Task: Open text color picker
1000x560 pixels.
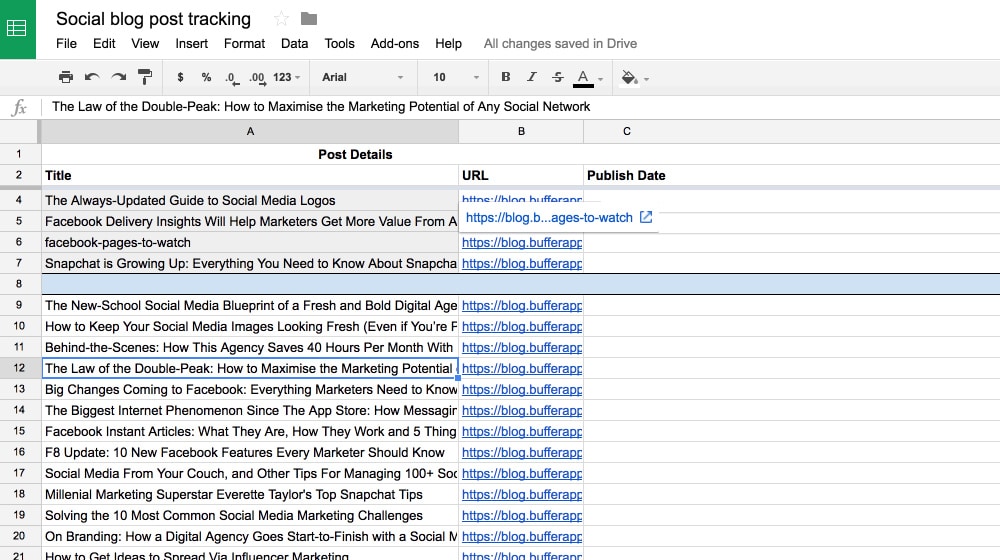Action: 583,78
